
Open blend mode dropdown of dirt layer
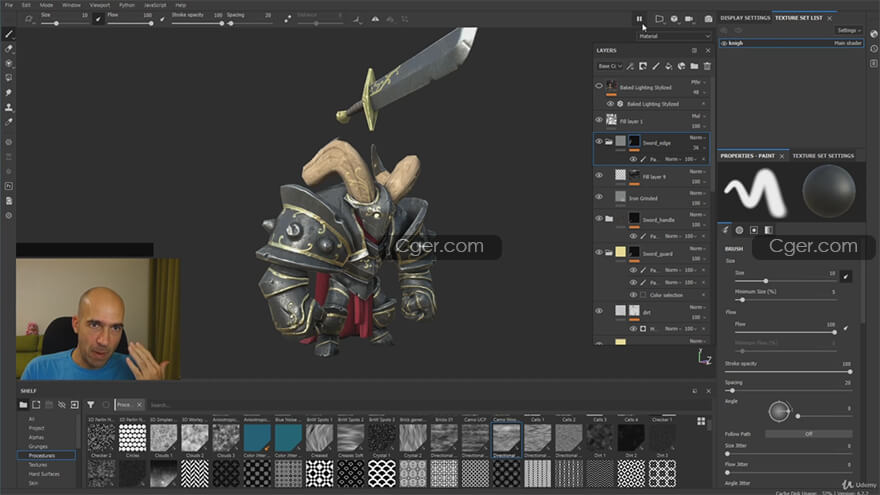[x=698, y=307]
